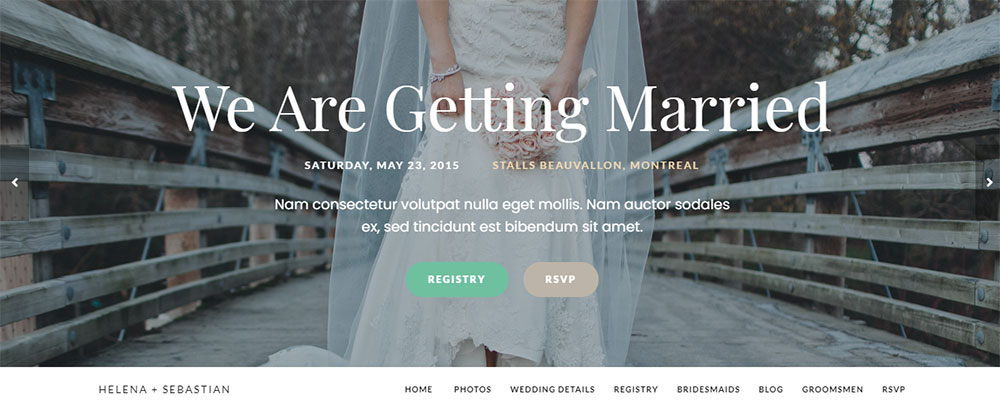The image size is (1000, 408).
Task: Select the Saturday, May 23, 2015 date text
Action: click(381, 165)
